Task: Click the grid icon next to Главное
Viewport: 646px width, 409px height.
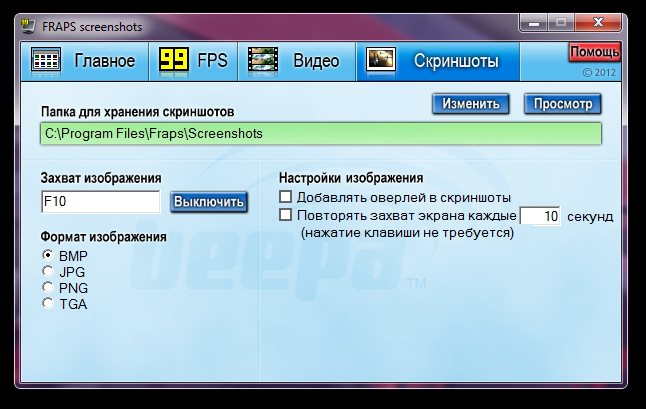Action: [46, 61]
